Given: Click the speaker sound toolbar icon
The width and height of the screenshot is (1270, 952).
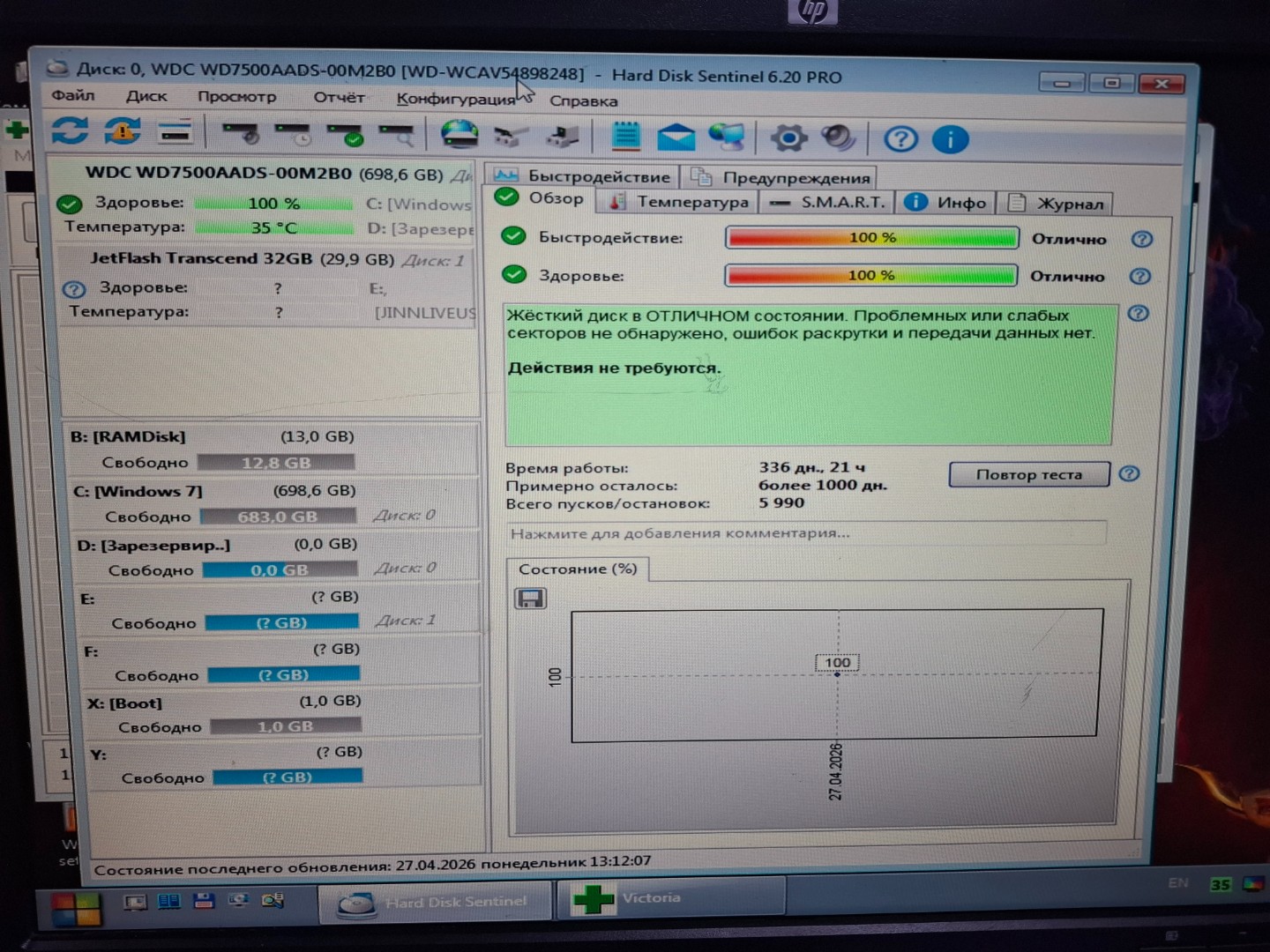Looking at the screenshot, I should [x=838, y=138].
